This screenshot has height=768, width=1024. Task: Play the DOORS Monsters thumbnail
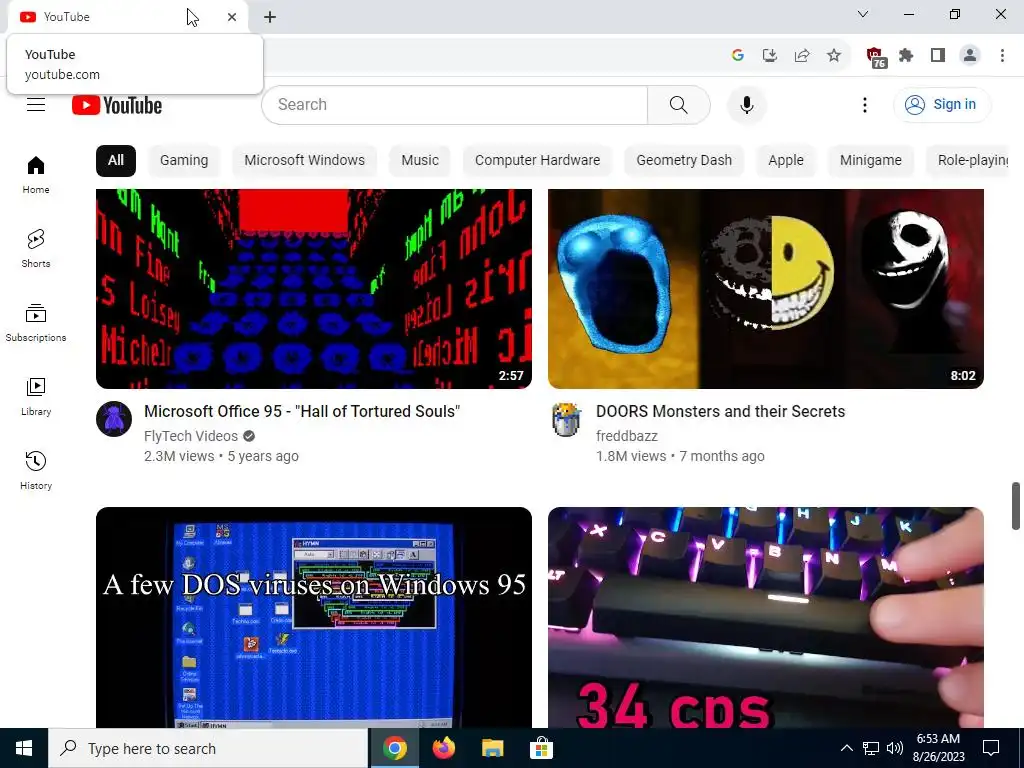tap(765, 289)
